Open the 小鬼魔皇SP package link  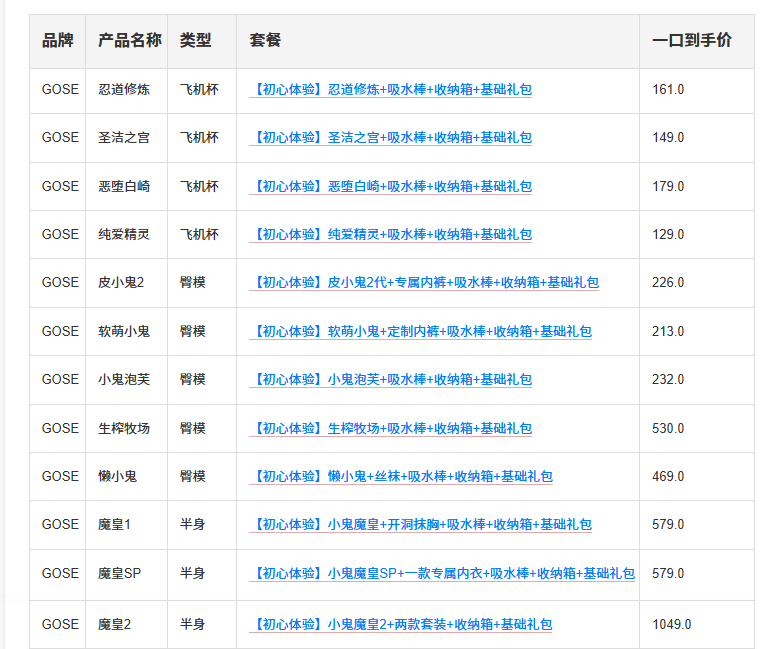(x=442, y=573)
